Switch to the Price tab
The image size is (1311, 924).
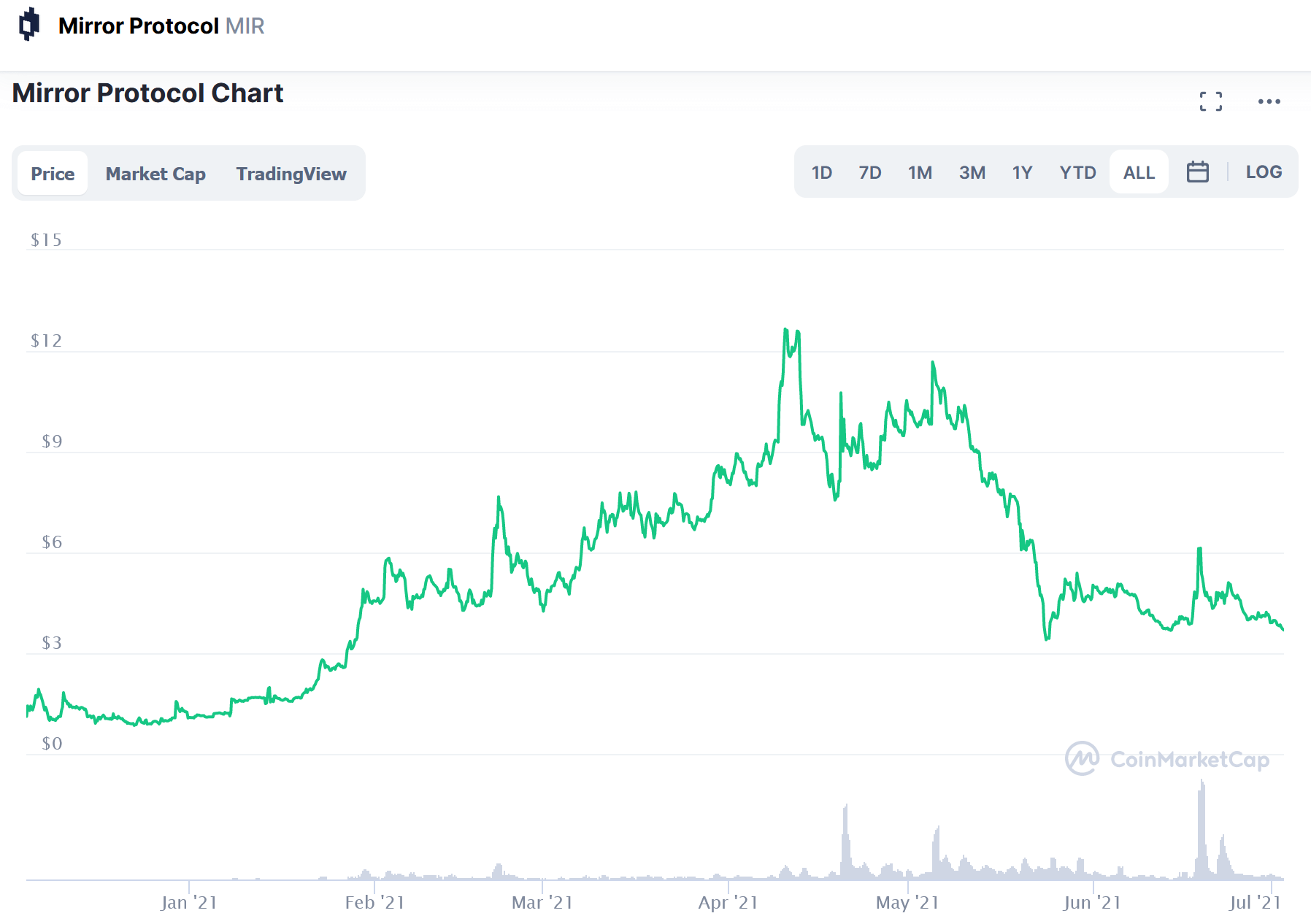pos(52,173)
